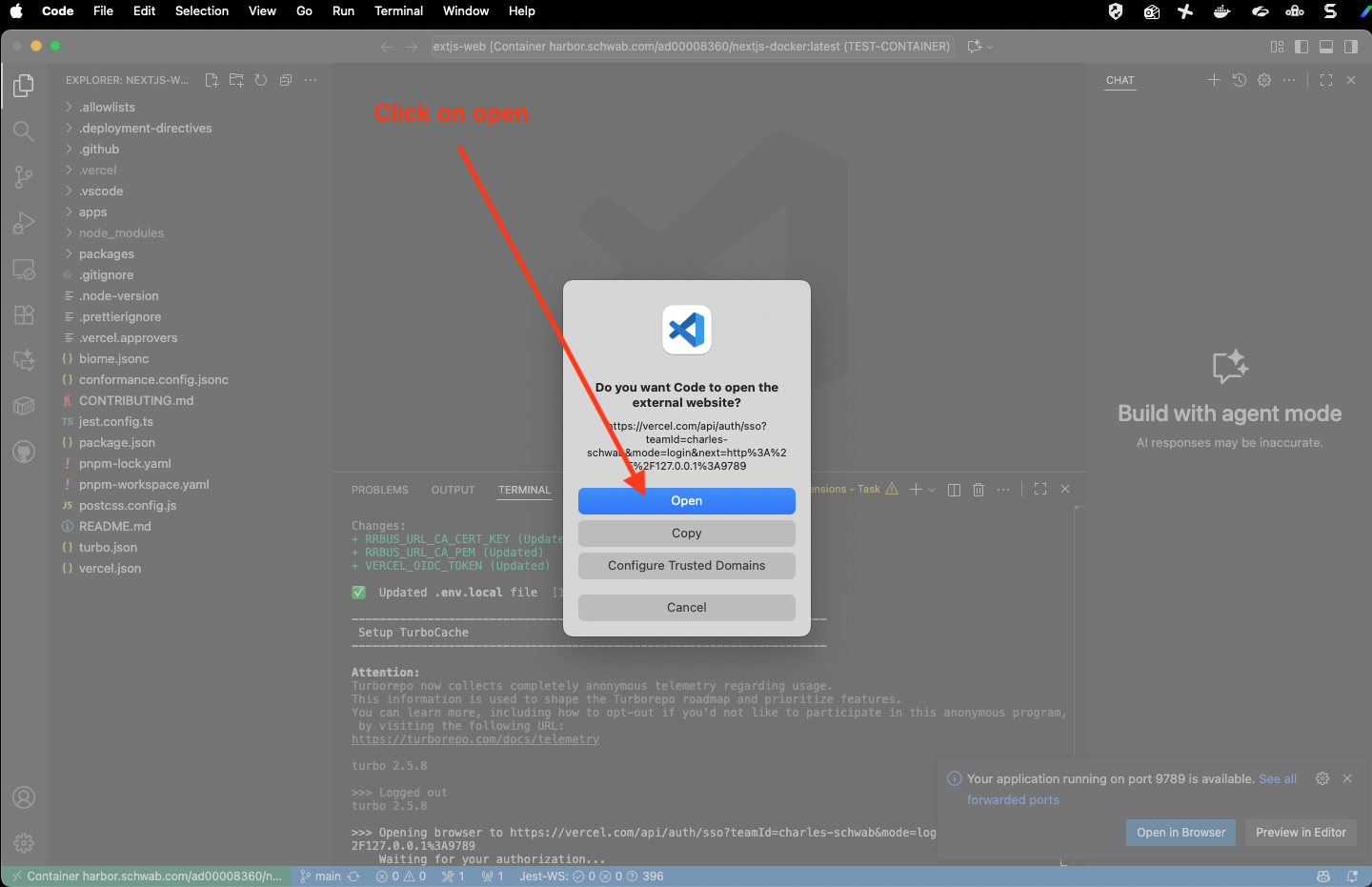Open the Manage settings gear at bottom left
The image size is (1372, 887).
point(23,842)
